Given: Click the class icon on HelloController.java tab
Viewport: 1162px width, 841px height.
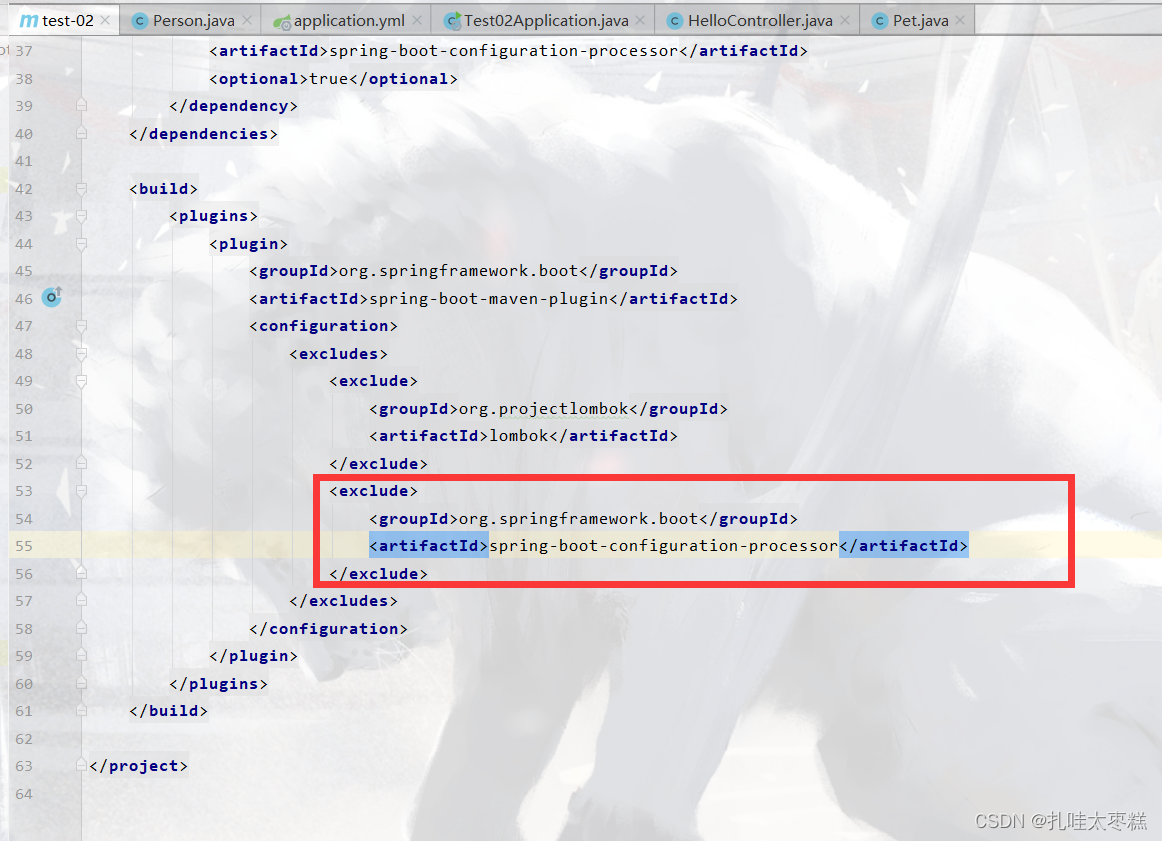Looking at the screenshot, I should pos(674,21).
